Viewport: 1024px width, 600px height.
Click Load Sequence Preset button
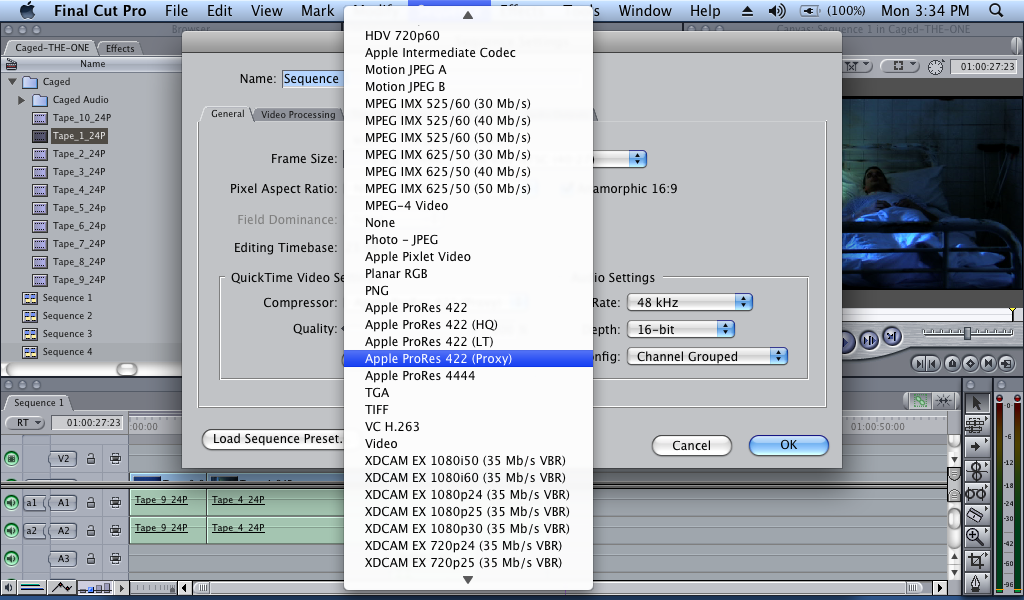[x=274, y=439]
